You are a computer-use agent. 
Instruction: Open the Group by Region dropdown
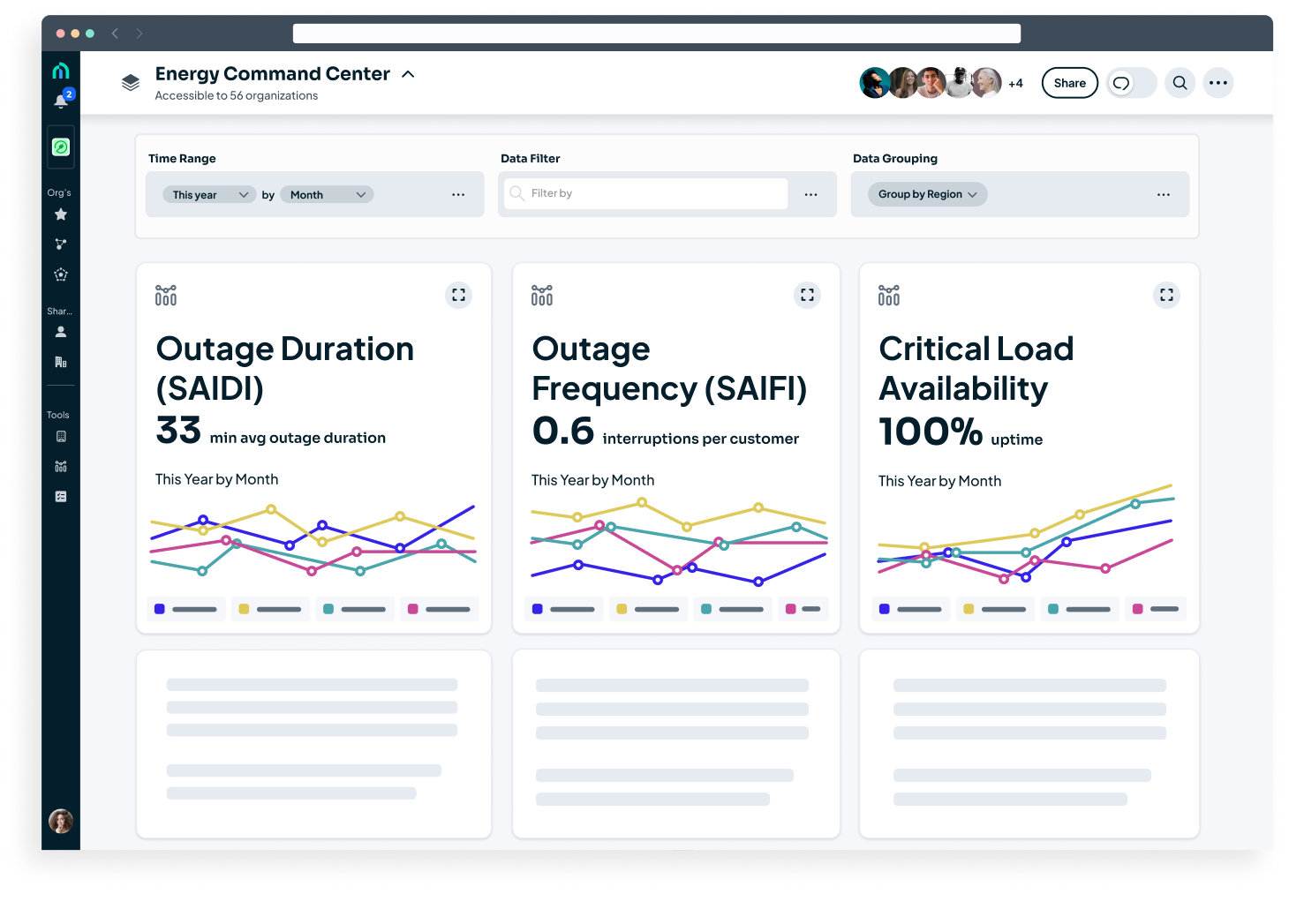pos(927,195)
